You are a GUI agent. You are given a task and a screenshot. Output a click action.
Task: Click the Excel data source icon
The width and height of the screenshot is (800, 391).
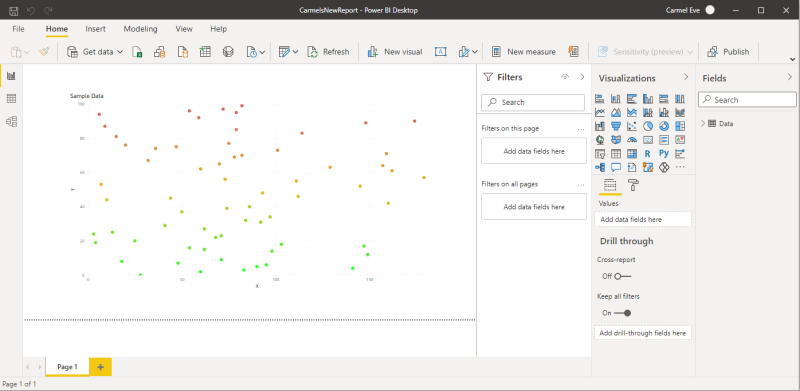(x=137, y=52)
